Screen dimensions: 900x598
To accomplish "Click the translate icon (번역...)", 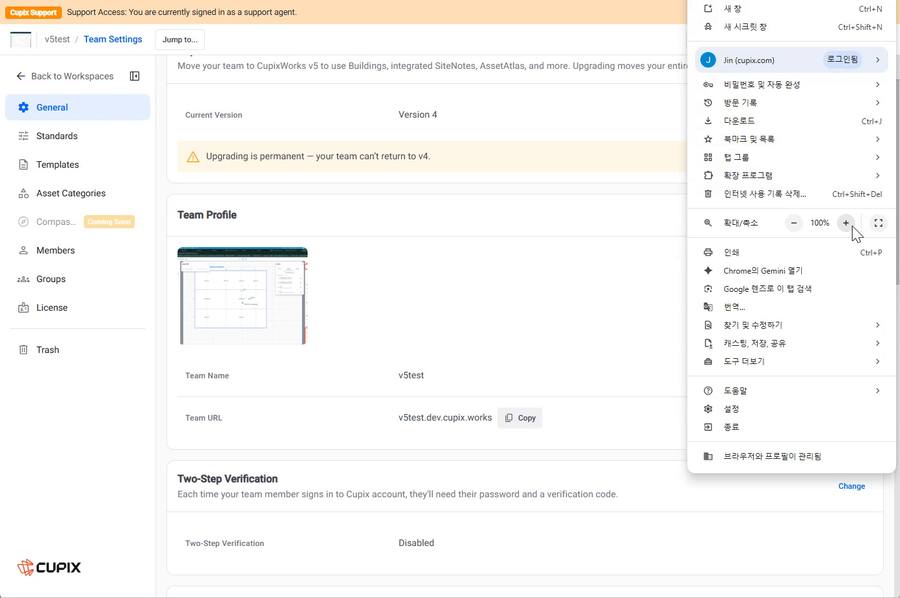I will point(708,307).
